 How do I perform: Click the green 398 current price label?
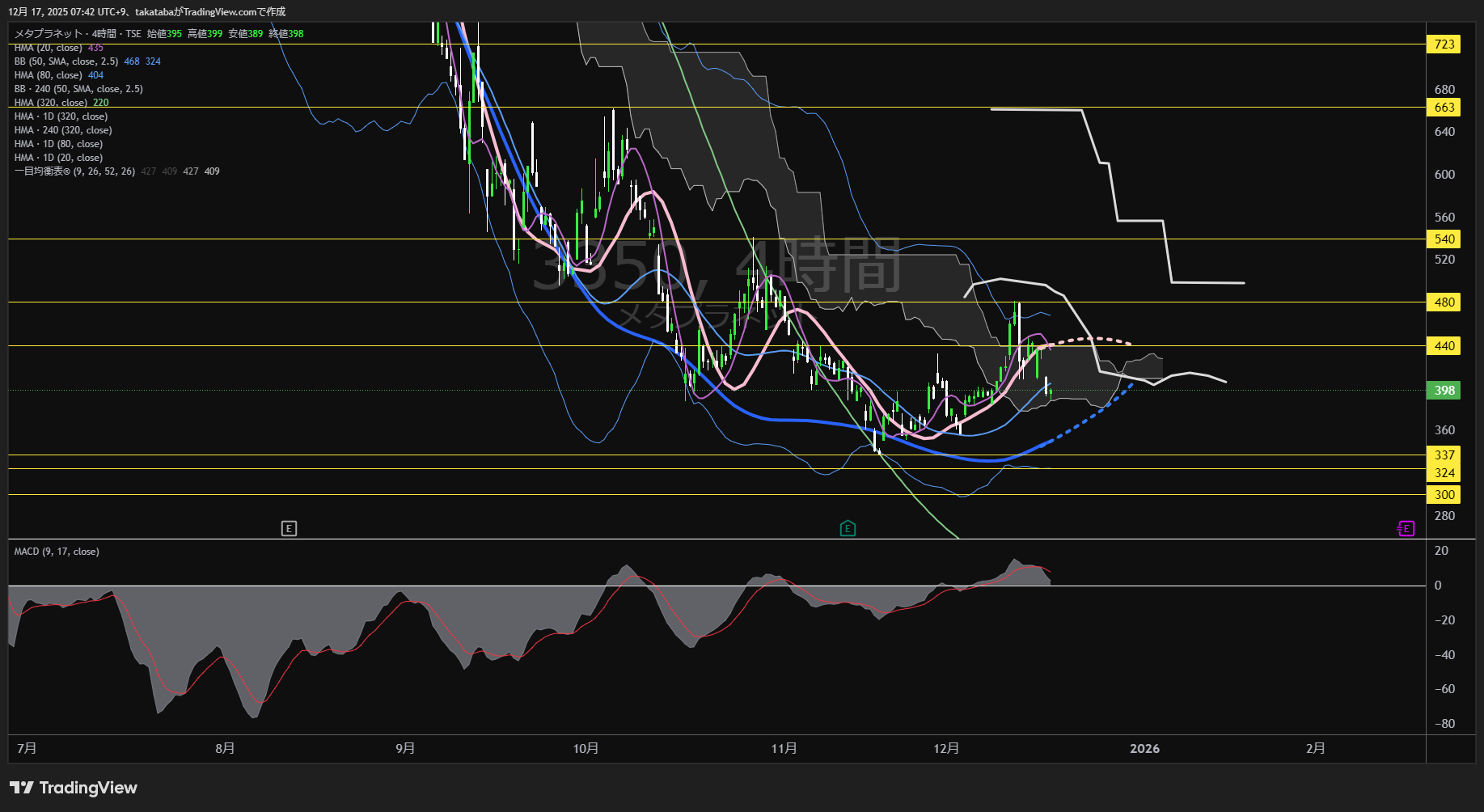click(x=1444, y=391)
